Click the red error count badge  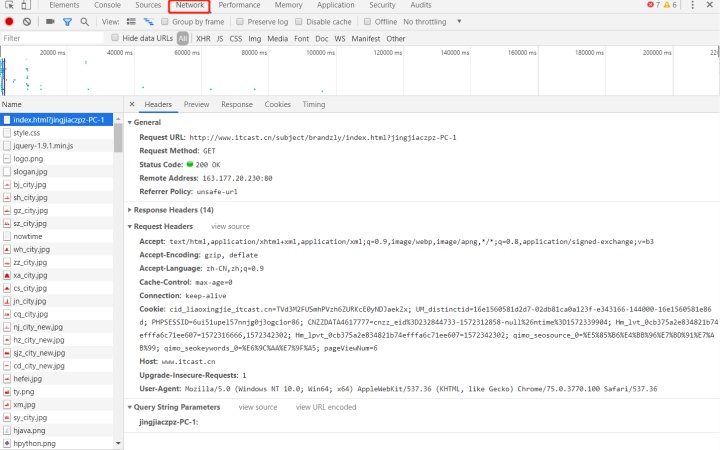click(653, 5)
